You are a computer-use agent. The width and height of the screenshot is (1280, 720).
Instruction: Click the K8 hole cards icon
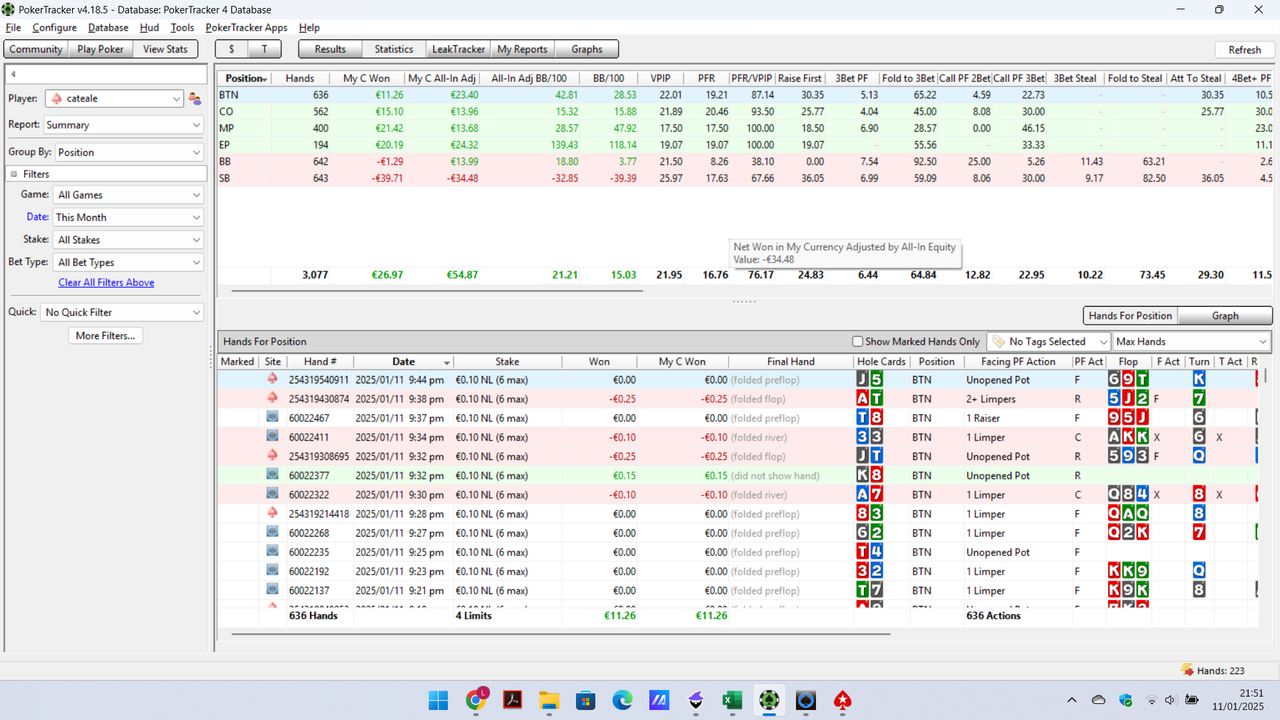pos(869,475)
